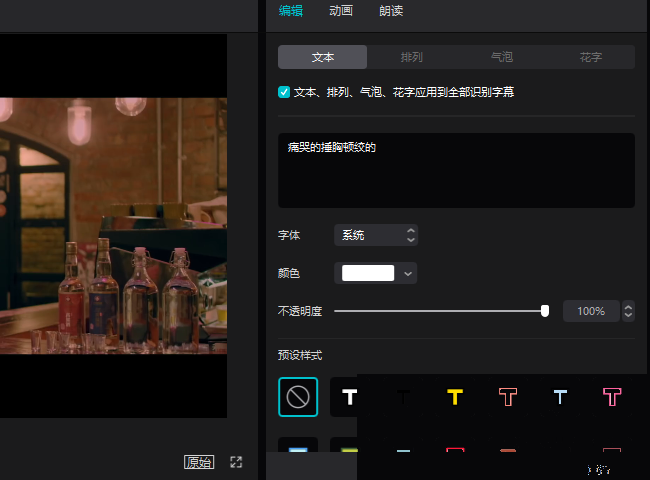Click the white 颜色 color swatch
Viewport: 650px width, 480px height.
tap(368, 273)
